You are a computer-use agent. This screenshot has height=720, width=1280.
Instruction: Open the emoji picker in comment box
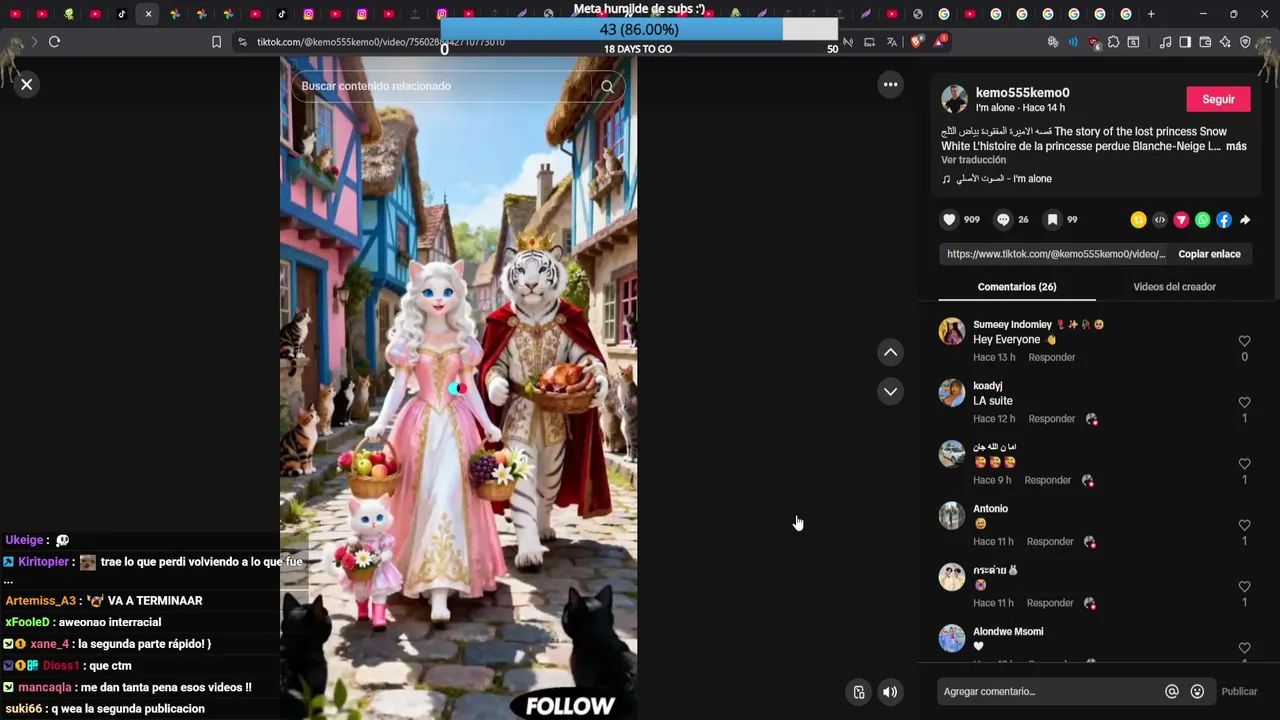coord(1197,692)
